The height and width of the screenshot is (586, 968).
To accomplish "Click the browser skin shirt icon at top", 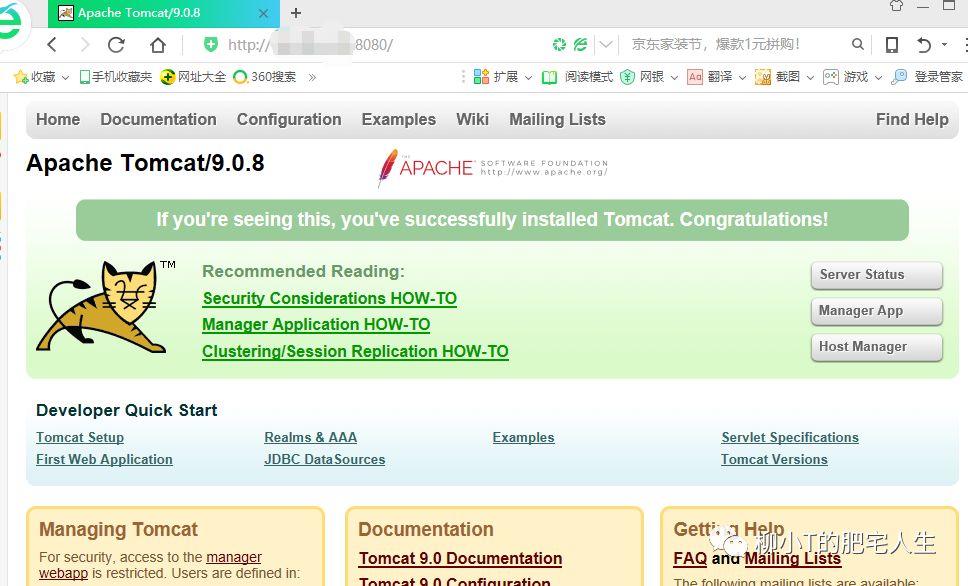I will (896, 6).
